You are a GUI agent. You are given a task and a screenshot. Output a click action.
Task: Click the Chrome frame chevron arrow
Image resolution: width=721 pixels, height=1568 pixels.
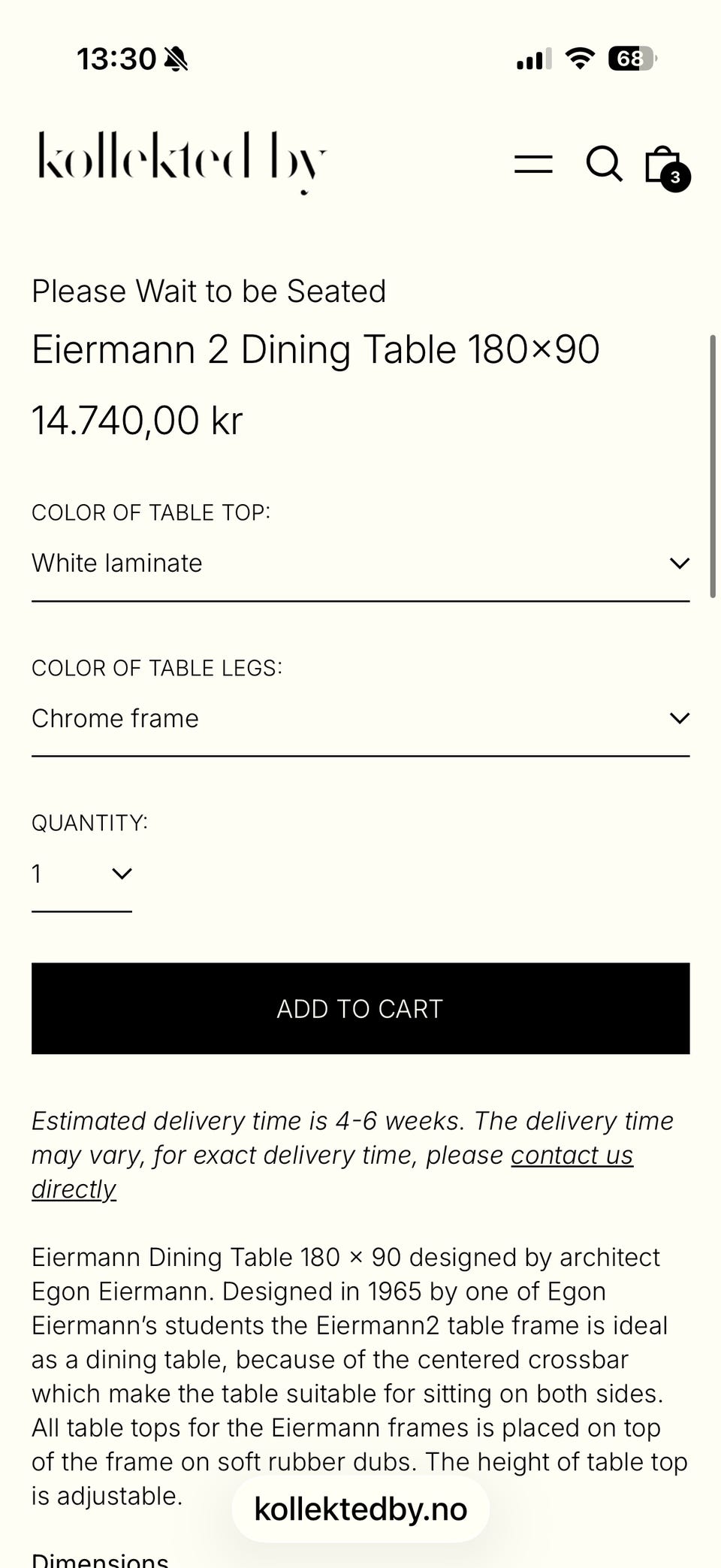pyautogui.click(x=679, y=719)
